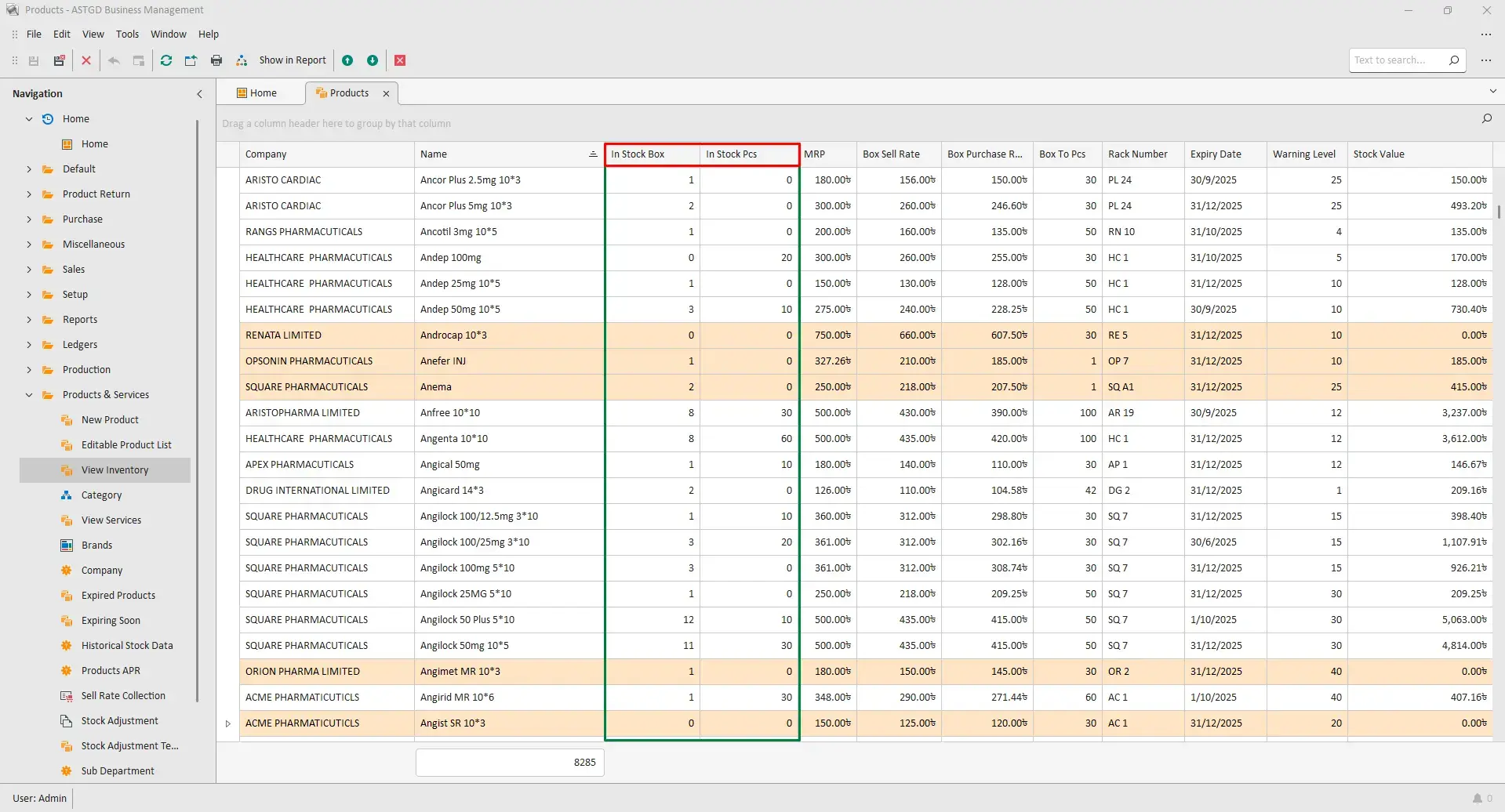Click the magnifier in Text to search box
The image size is (1505, 812).
[1454, 60]
